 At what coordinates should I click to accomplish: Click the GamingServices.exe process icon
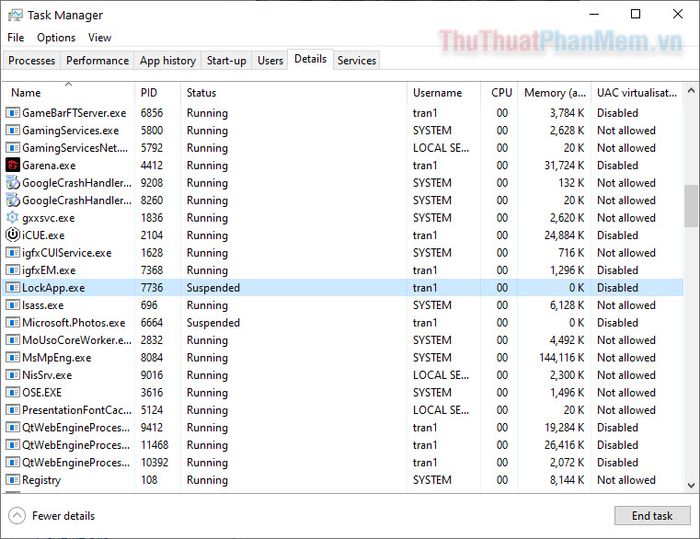(12, 130)
